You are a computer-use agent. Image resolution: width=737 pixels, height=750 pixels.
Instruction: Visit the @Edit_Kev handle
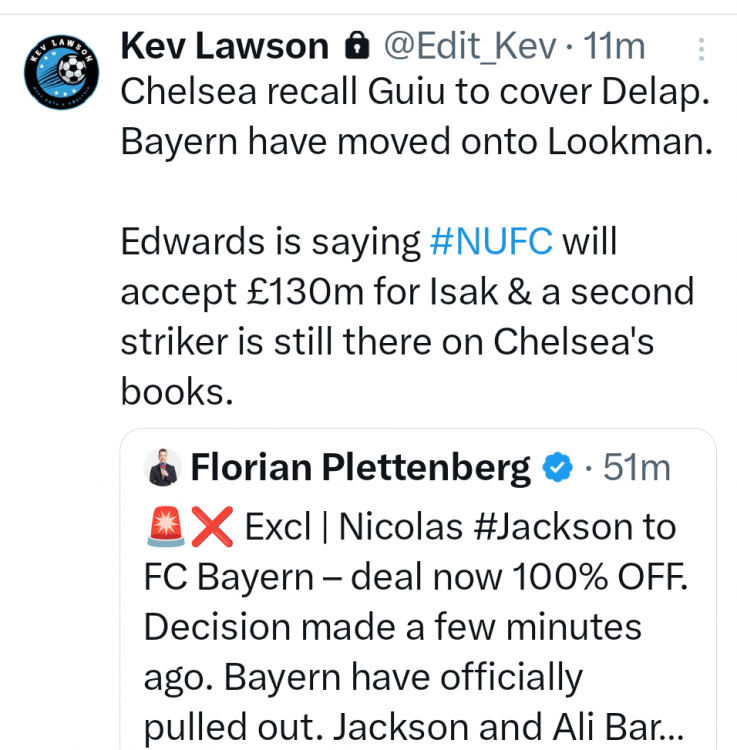[x=464, y=45]
